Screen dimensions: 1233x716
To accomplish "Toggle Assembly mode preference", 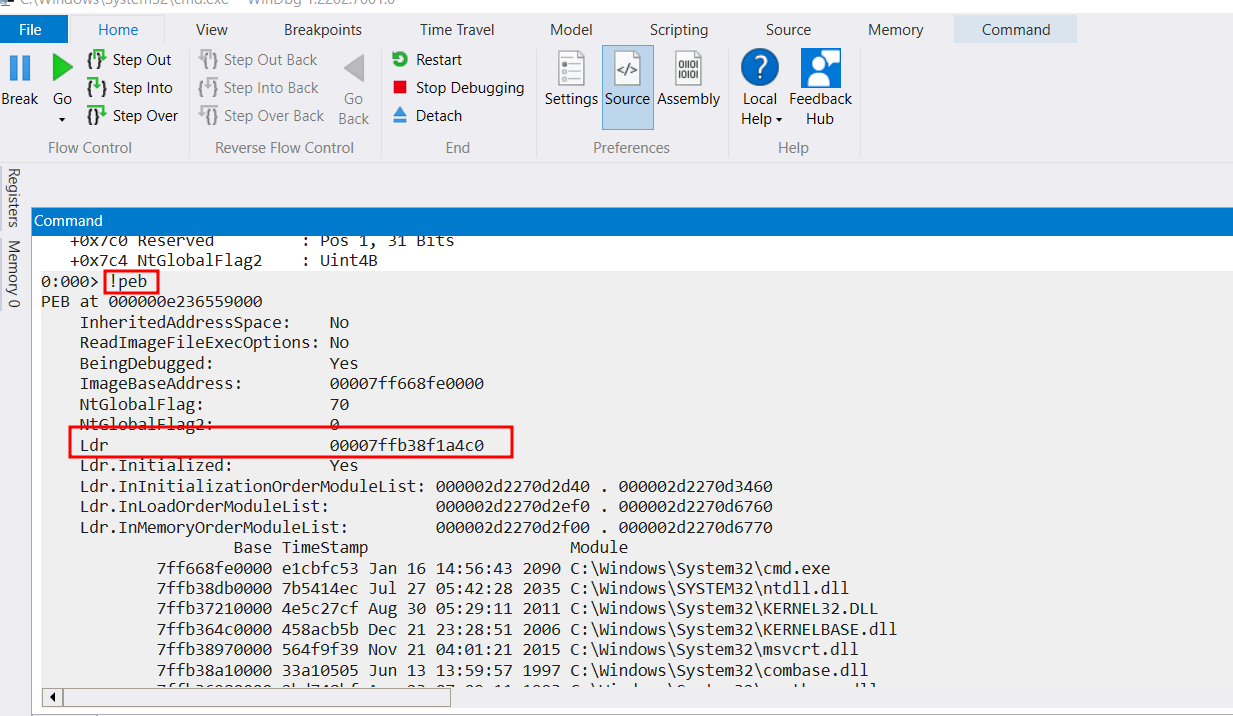I will [688, 80].
